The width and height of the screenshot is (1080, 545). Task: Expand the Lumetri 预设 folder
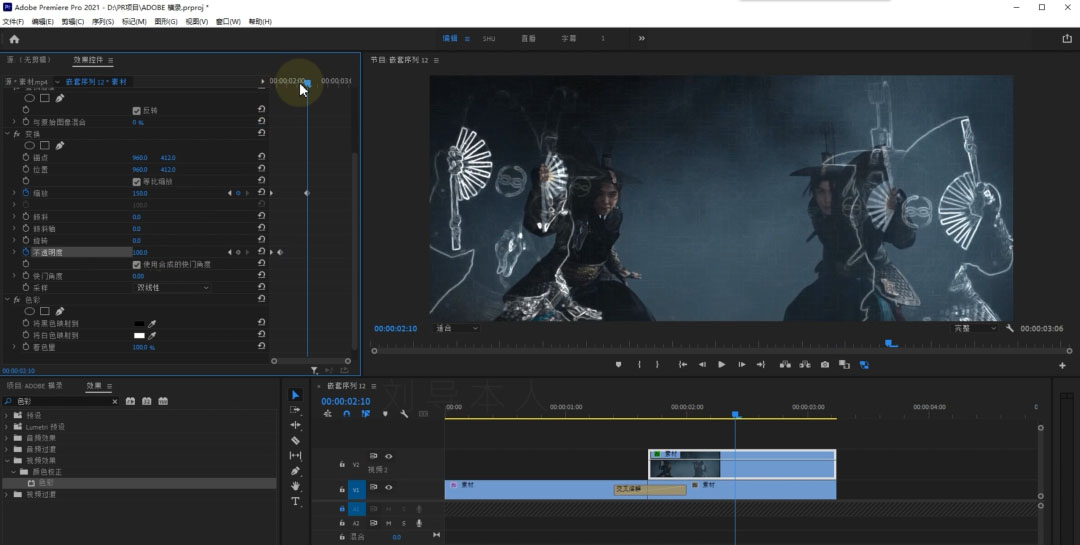(x=7, y=426)
